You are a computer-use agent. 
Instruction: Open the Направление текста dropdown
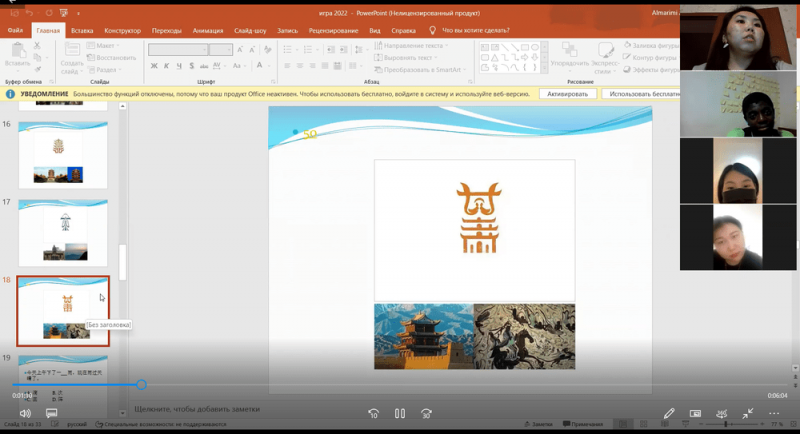(x=412, y=46)
